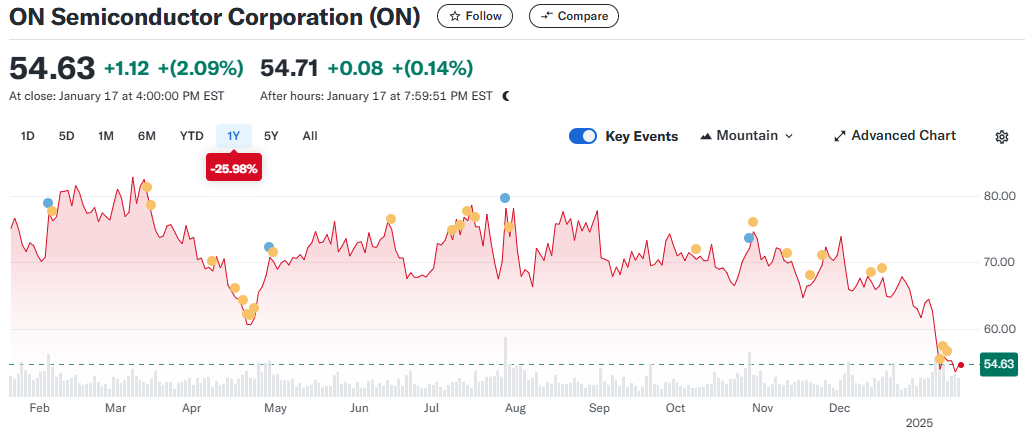Viewport: 1032px width, 434px height.
Task: Open the Advanced Chart link
Action: click(x=895, y=136)
